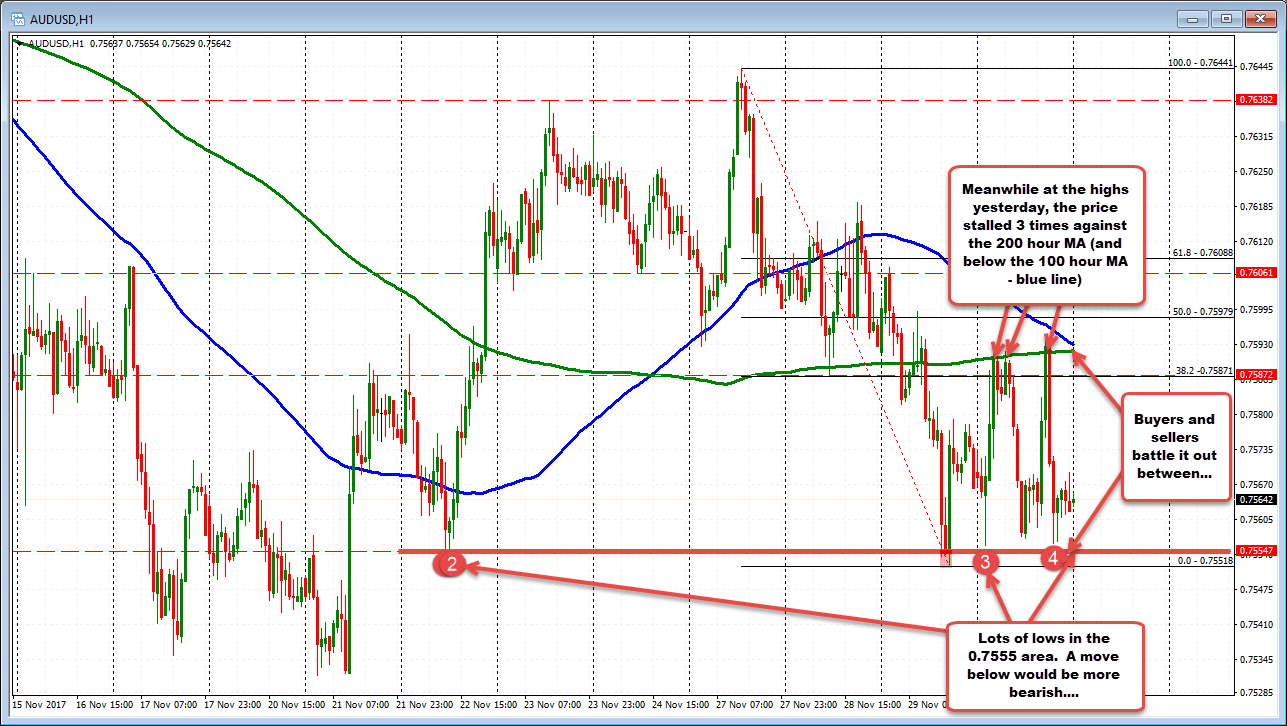Expand the one-click trading panel arrow
This screenshot has height=726, width=1287.
[x=18, y=42]
